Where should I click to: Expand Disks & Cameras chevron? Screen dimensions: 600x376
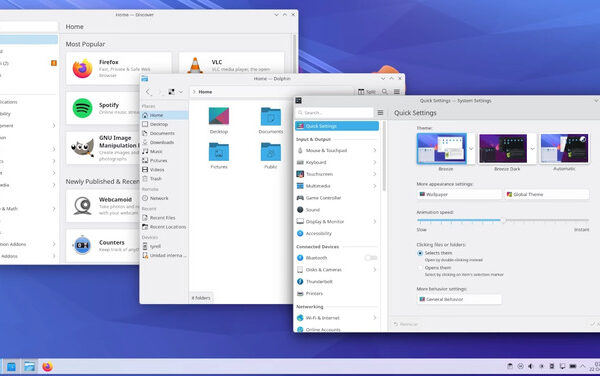tap(375, 270)
